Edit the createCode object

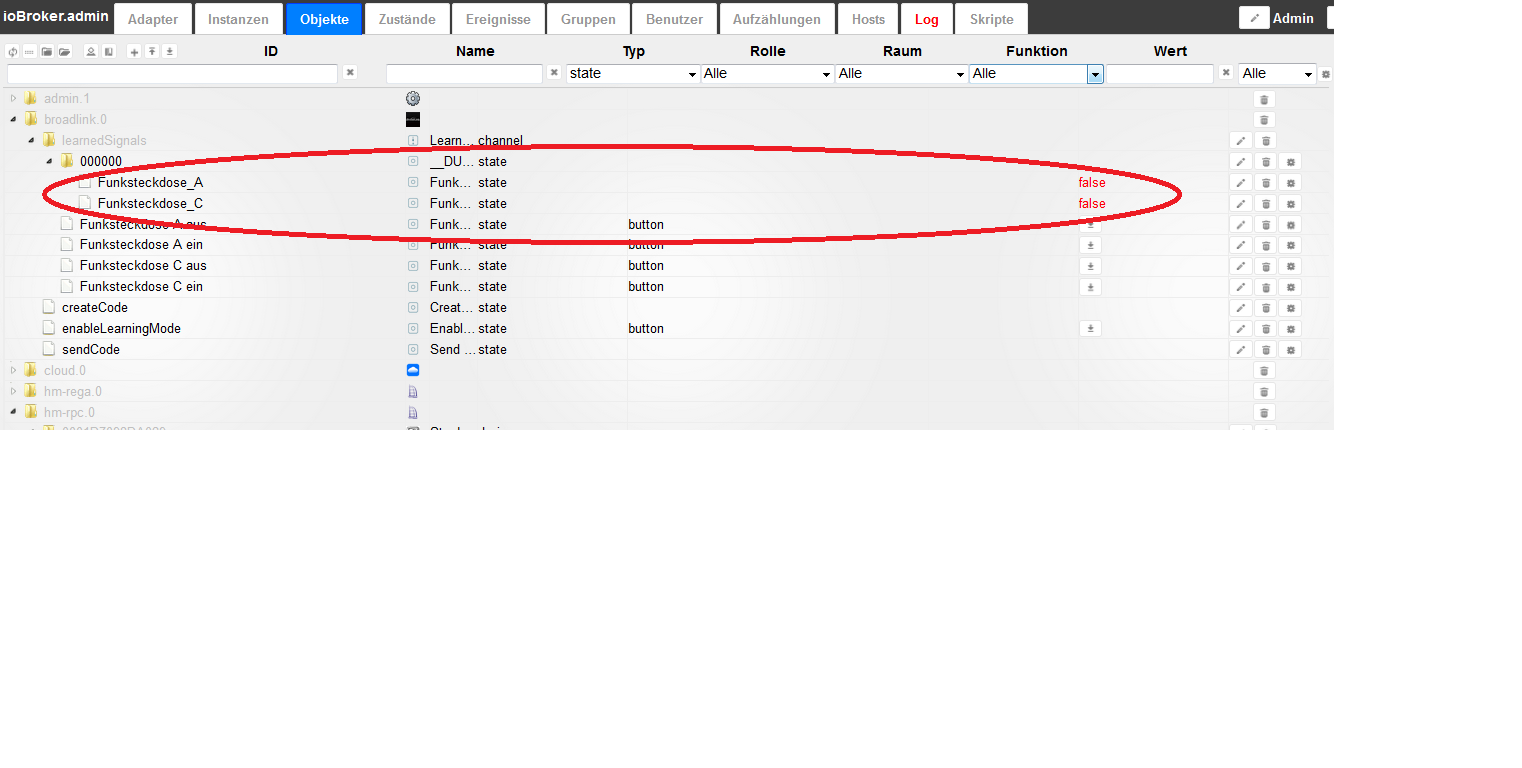[x=1240, y=308]
